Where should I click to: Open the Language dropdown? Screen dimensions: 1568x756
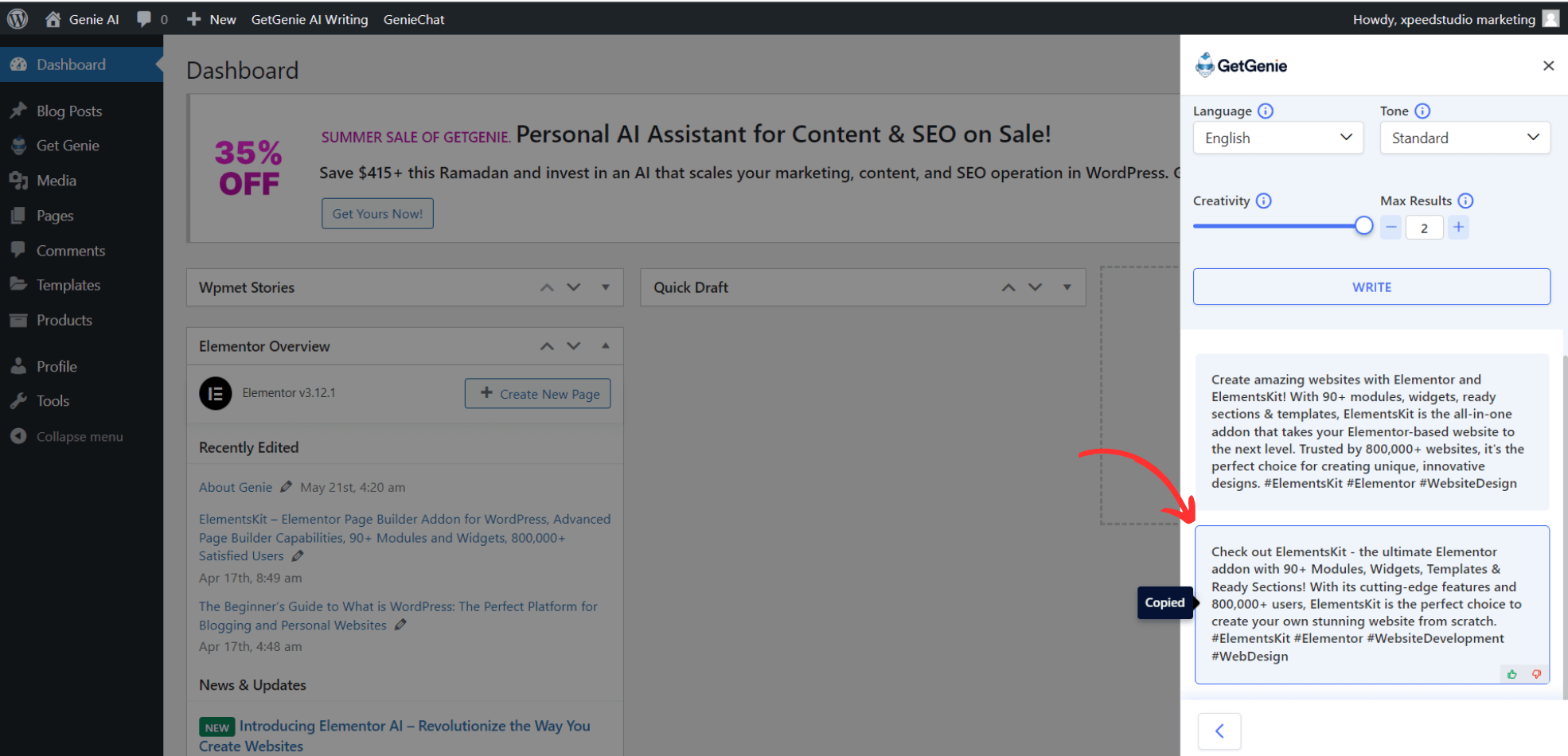[1278, 138]
